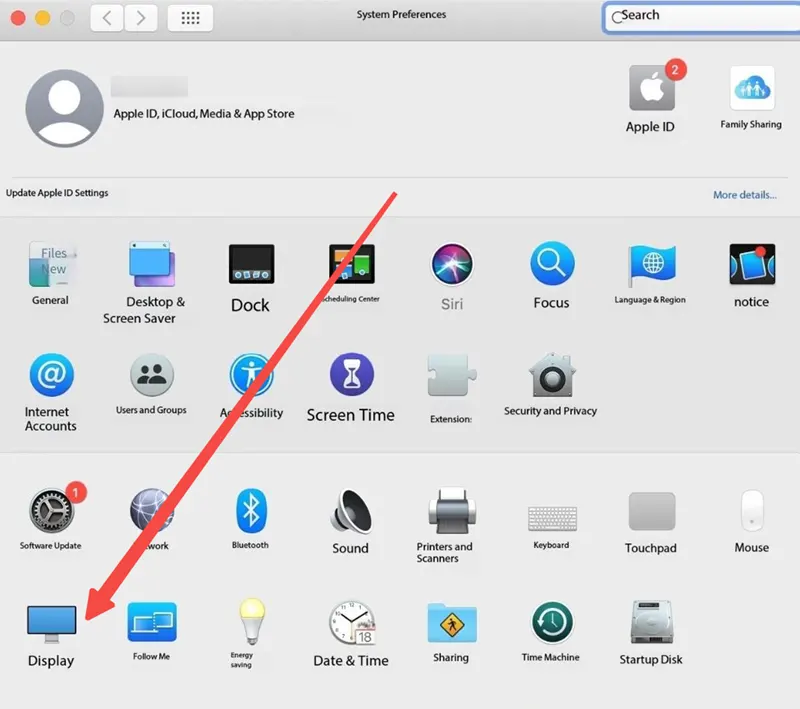800x709 pixels.
Task: Click the back navigation arrow
Action: coord(107,17)
